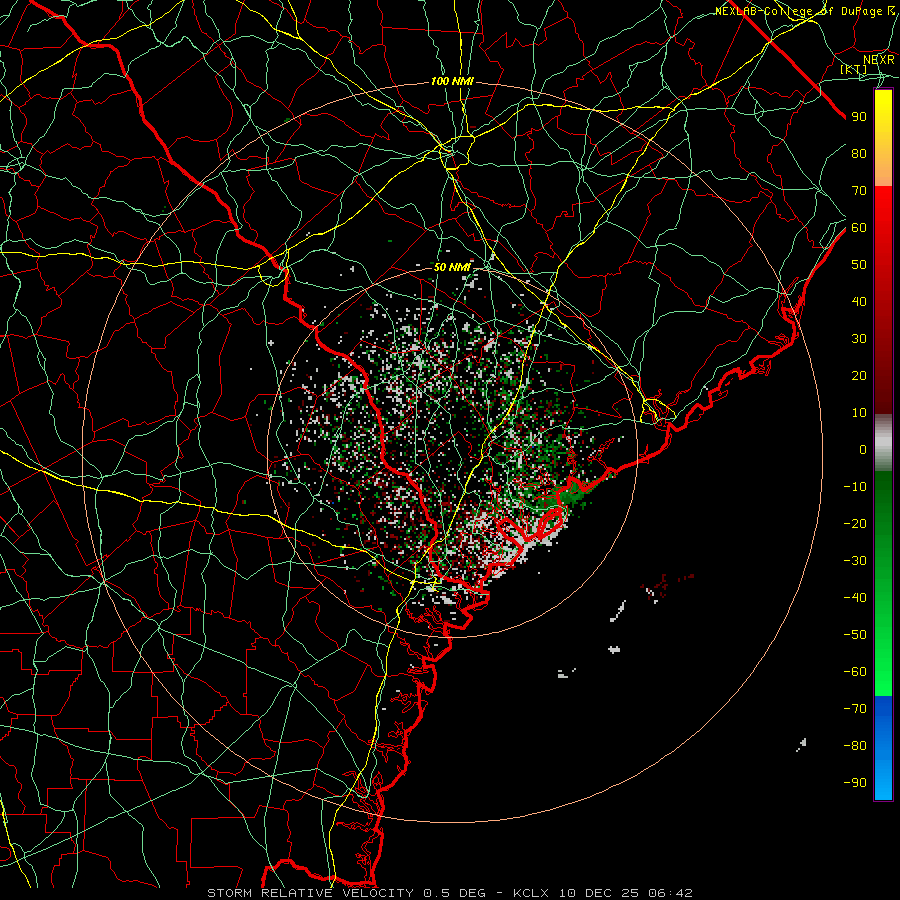Click the 100 NMI range ring label

(x=452, y=82)
